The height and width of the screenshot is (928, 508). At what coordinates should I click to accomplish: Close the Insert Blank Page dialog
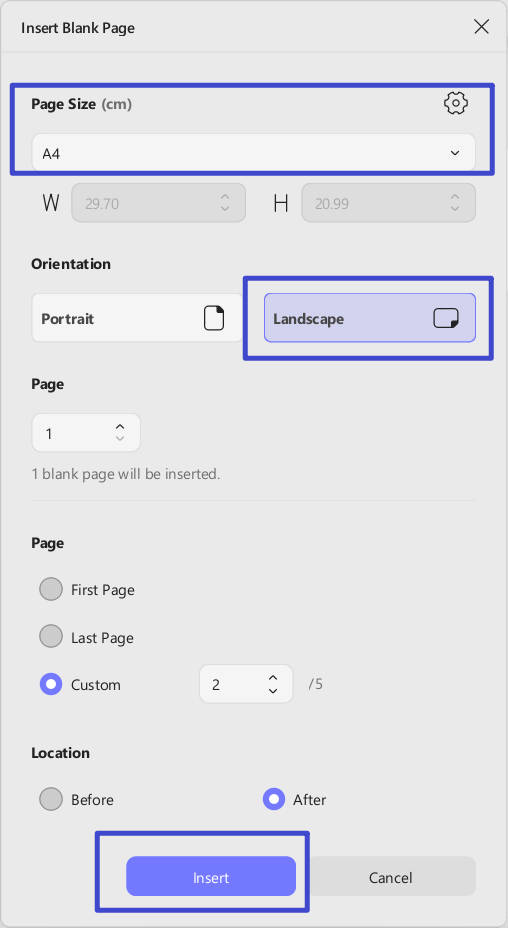(x=481, y=27)
